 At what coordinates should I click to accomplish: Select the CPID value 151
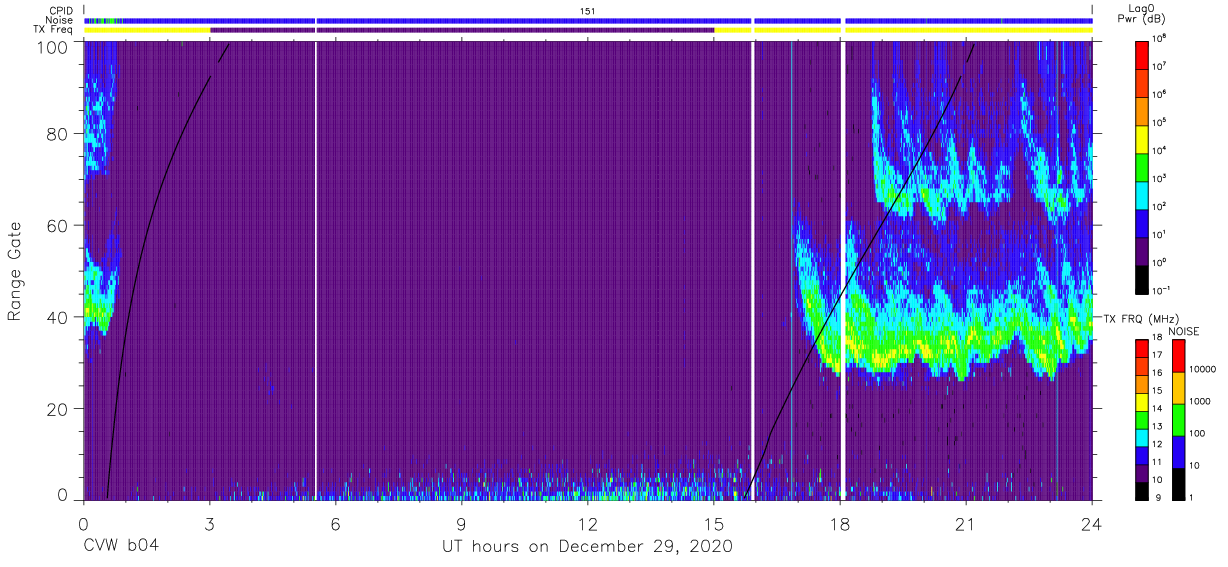[587, 10]
